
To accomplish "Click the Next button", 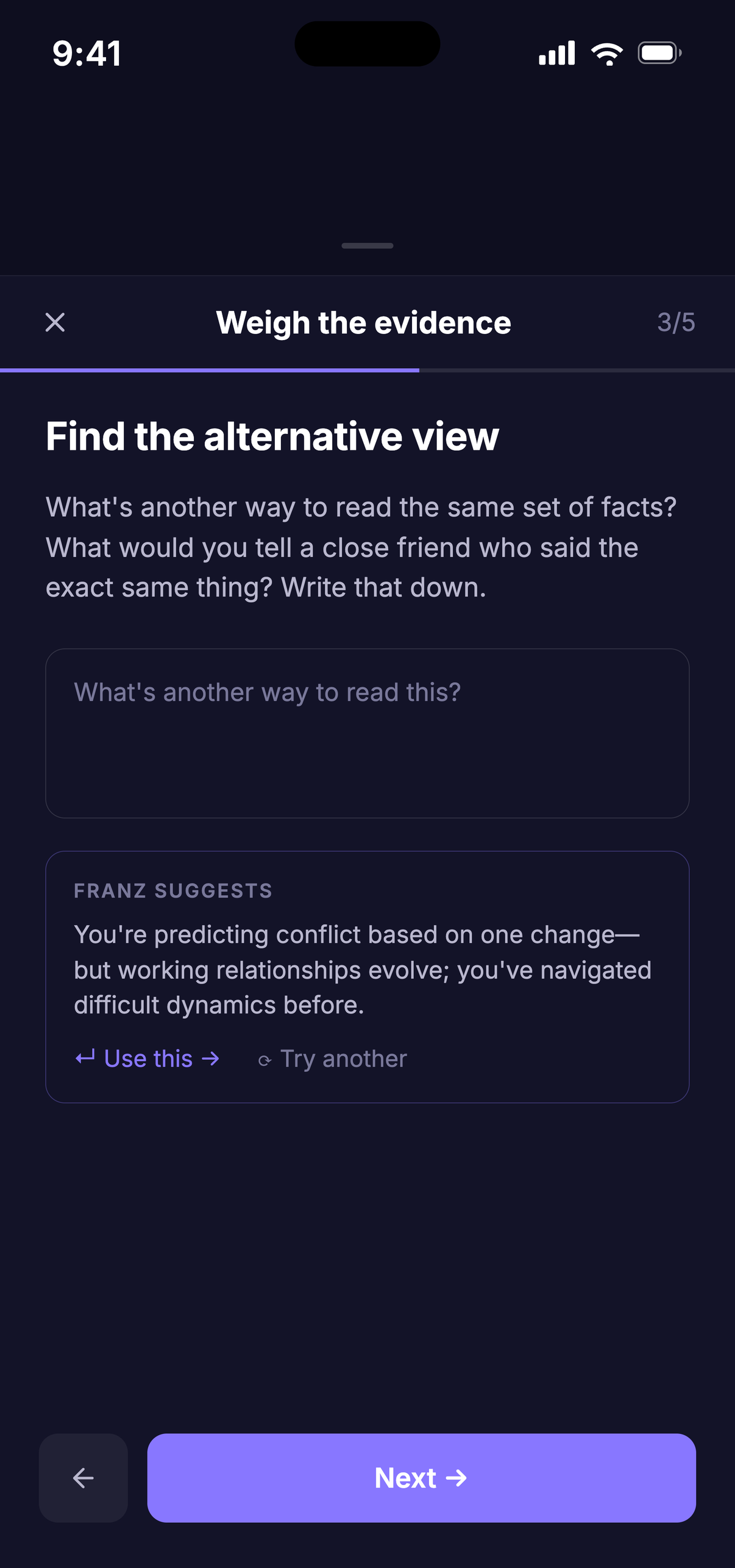I will tap(421, 1478).
